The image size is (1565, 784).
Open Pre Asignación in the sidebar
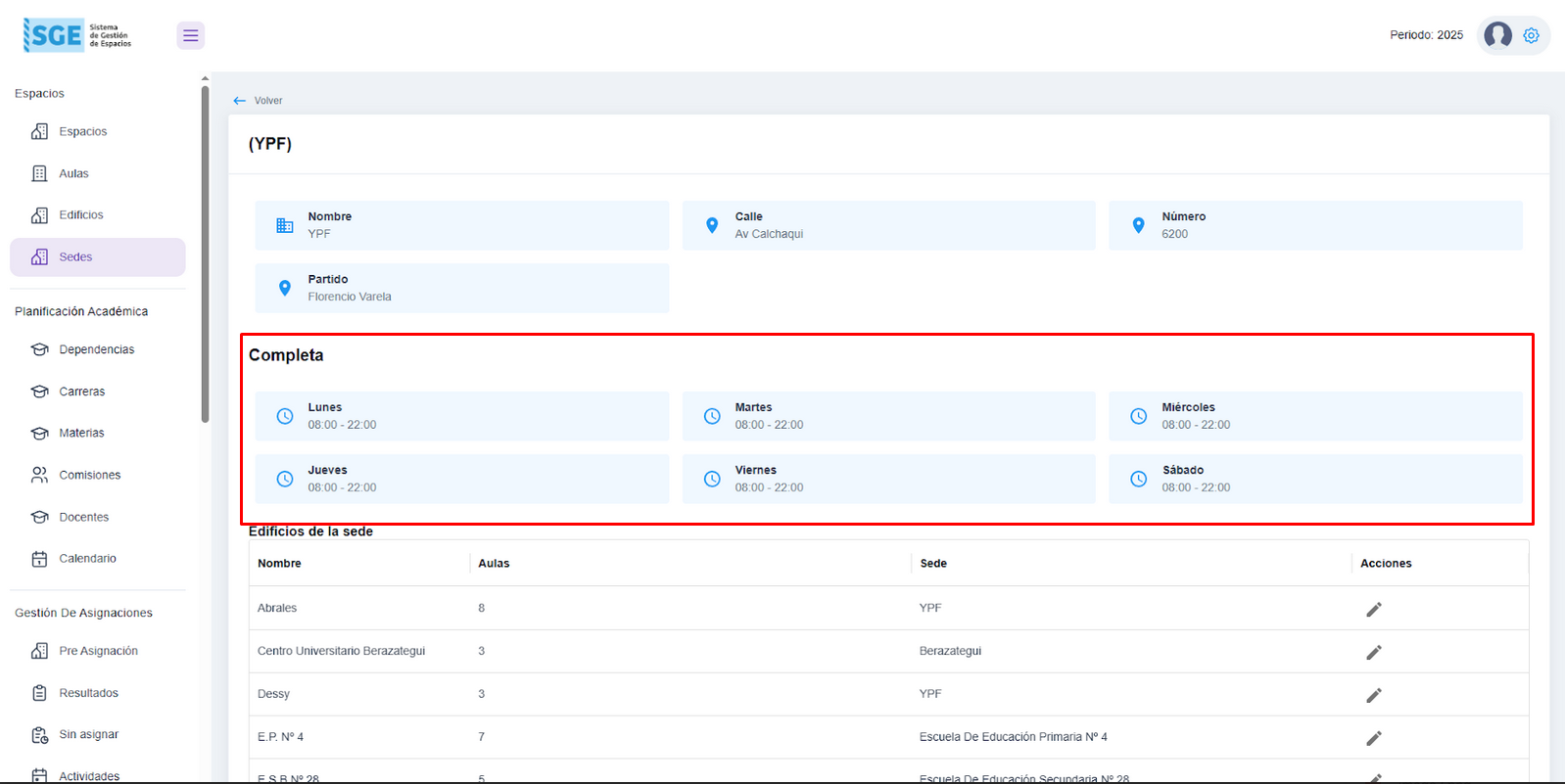pyautogui.click(x=98, y=651)
